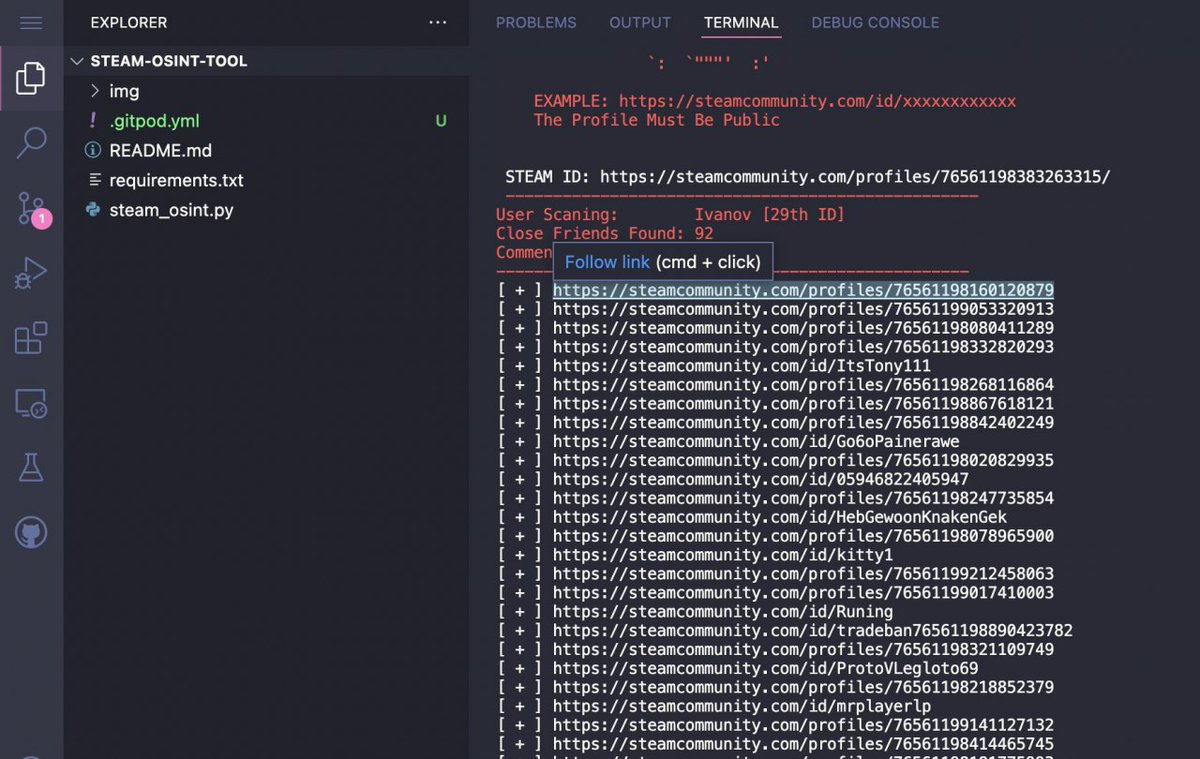Switch to the DEBUG CONSOLE tab
Screen dimensions: 1200x759
pyautogui.click(x=875, y=22)
